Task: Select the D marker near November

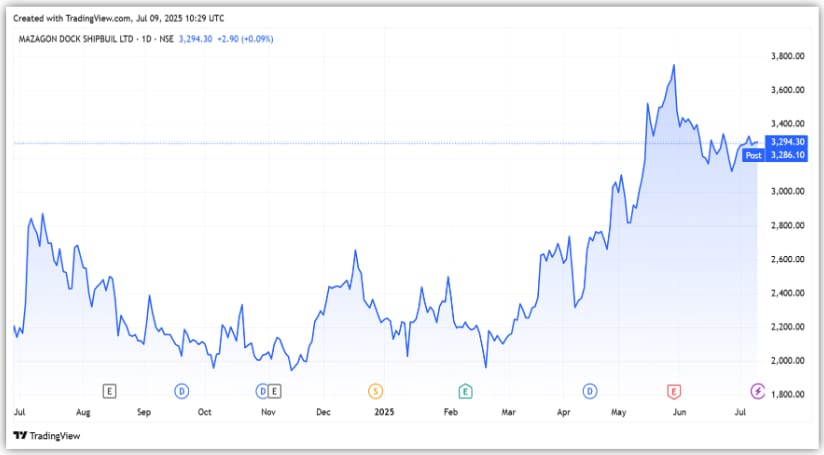Action: pos(263,390)
